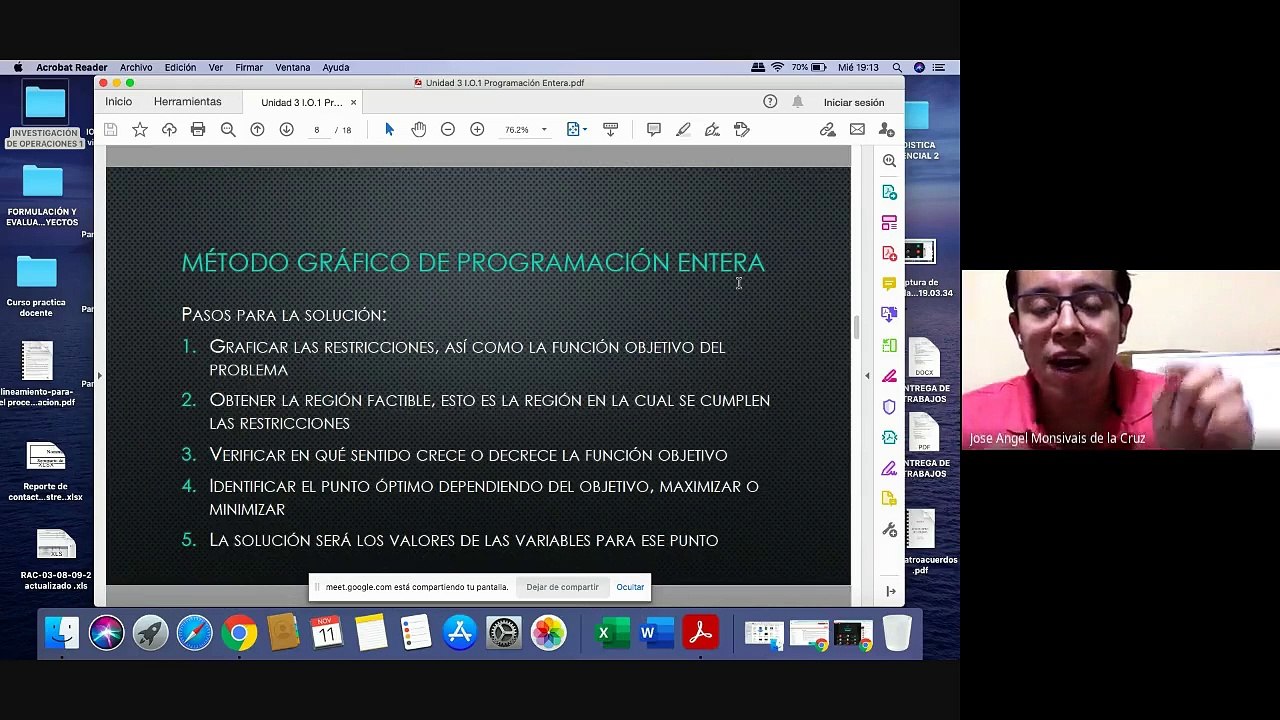This screenshot has width=1280, height=720.
Task: Open Create PDF in right panel
Action: [x=889, y=254]
